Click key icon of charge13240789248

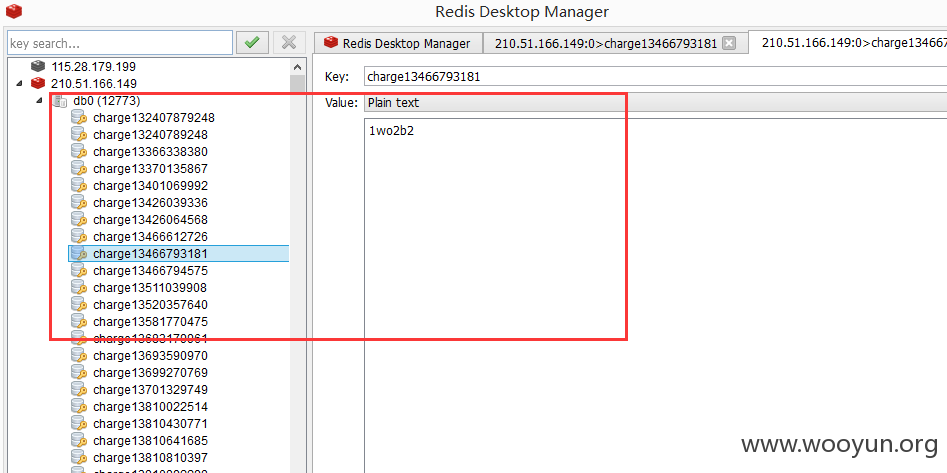click(x=79, y=134)
